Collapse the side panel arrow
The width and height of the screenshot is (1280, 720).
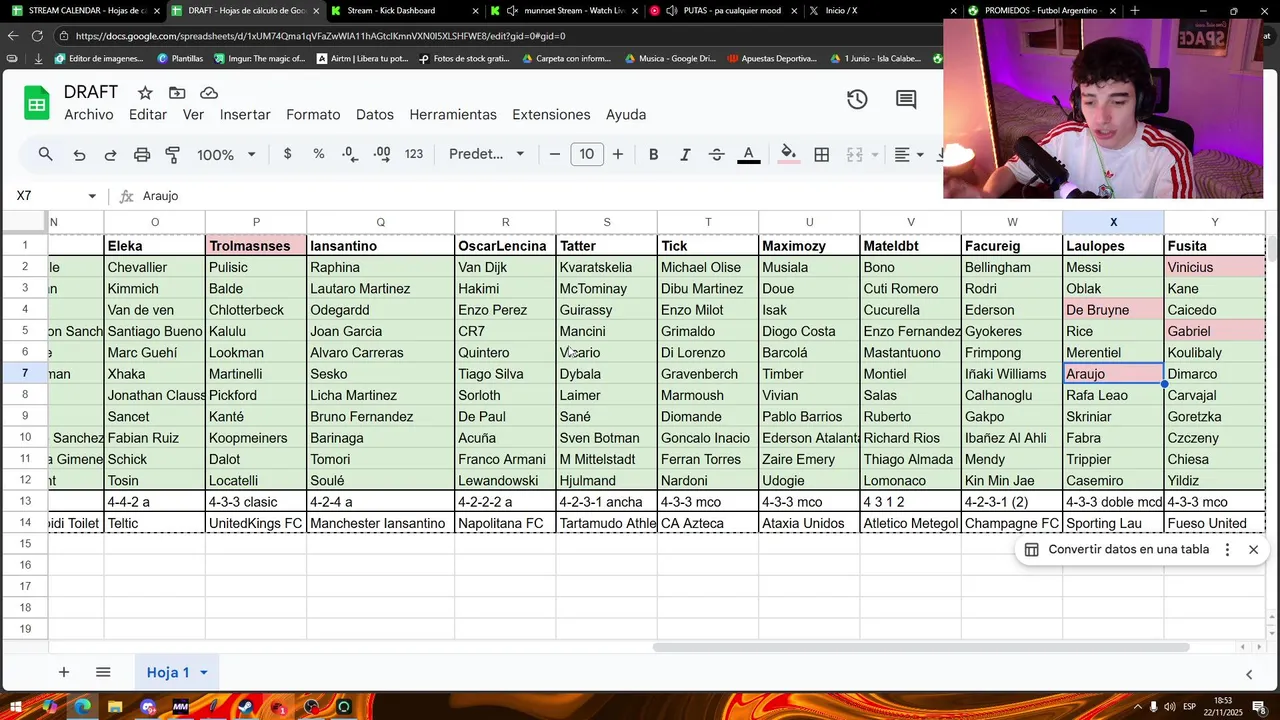click(1248, 674)
